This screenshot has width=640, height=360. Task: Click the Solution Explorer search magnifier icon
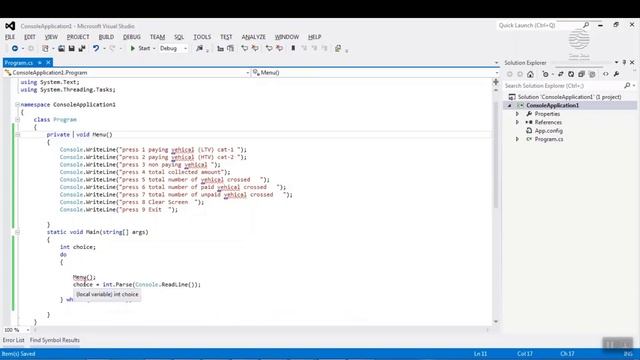coord(627,85)
